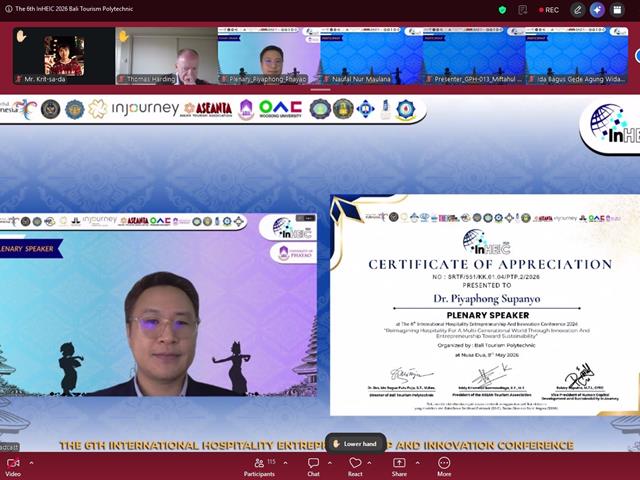Expand the arrow next to React

[x=369, y=463]
